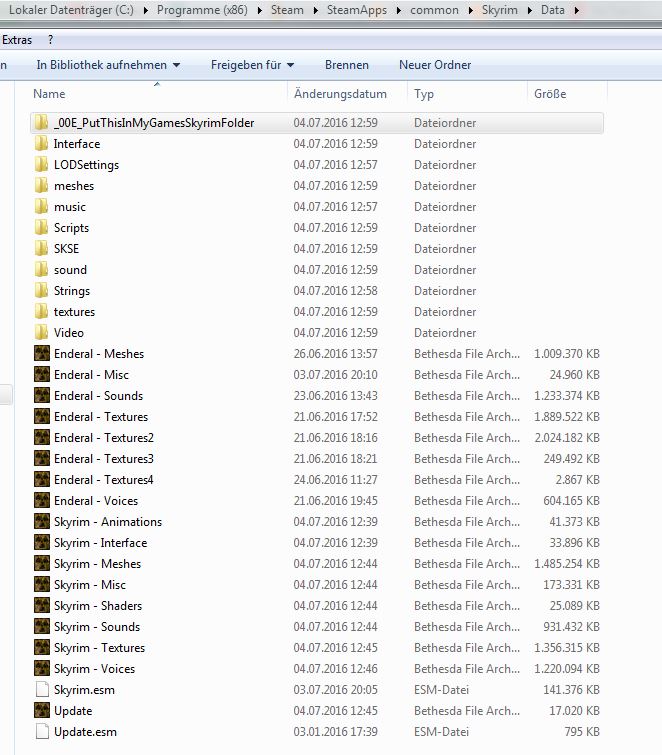Click ESM-Datei type of Skyrim.esm

click(x=441, y=690)
